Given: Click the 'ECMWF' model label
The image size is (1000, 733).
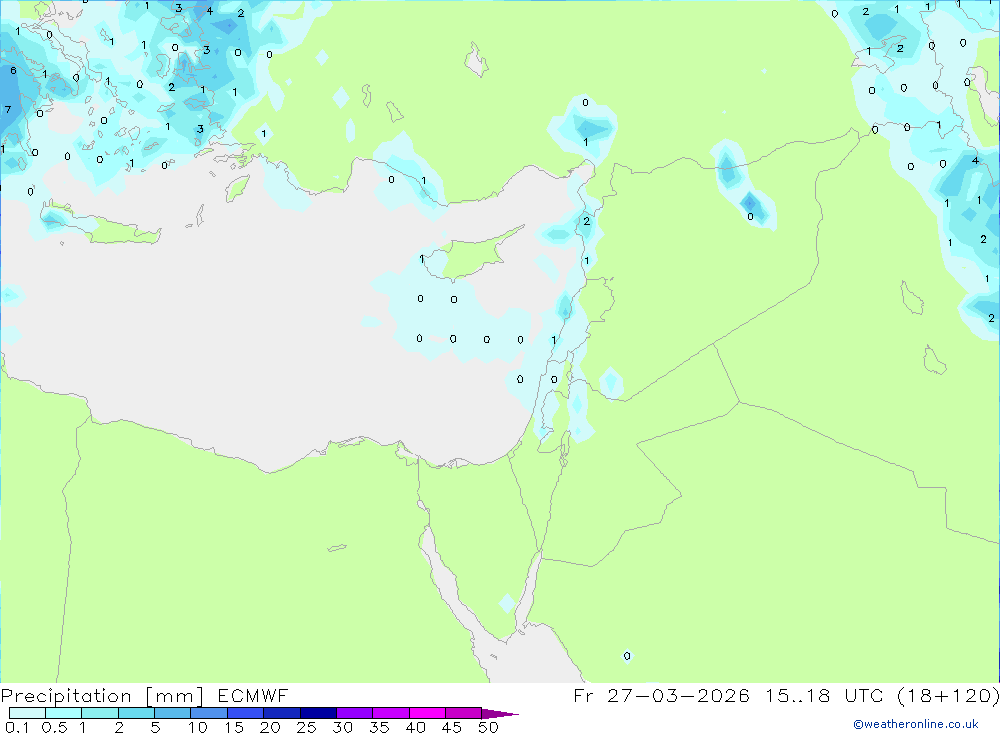Looking at the screenshot, I should click(x=253, y=696).
